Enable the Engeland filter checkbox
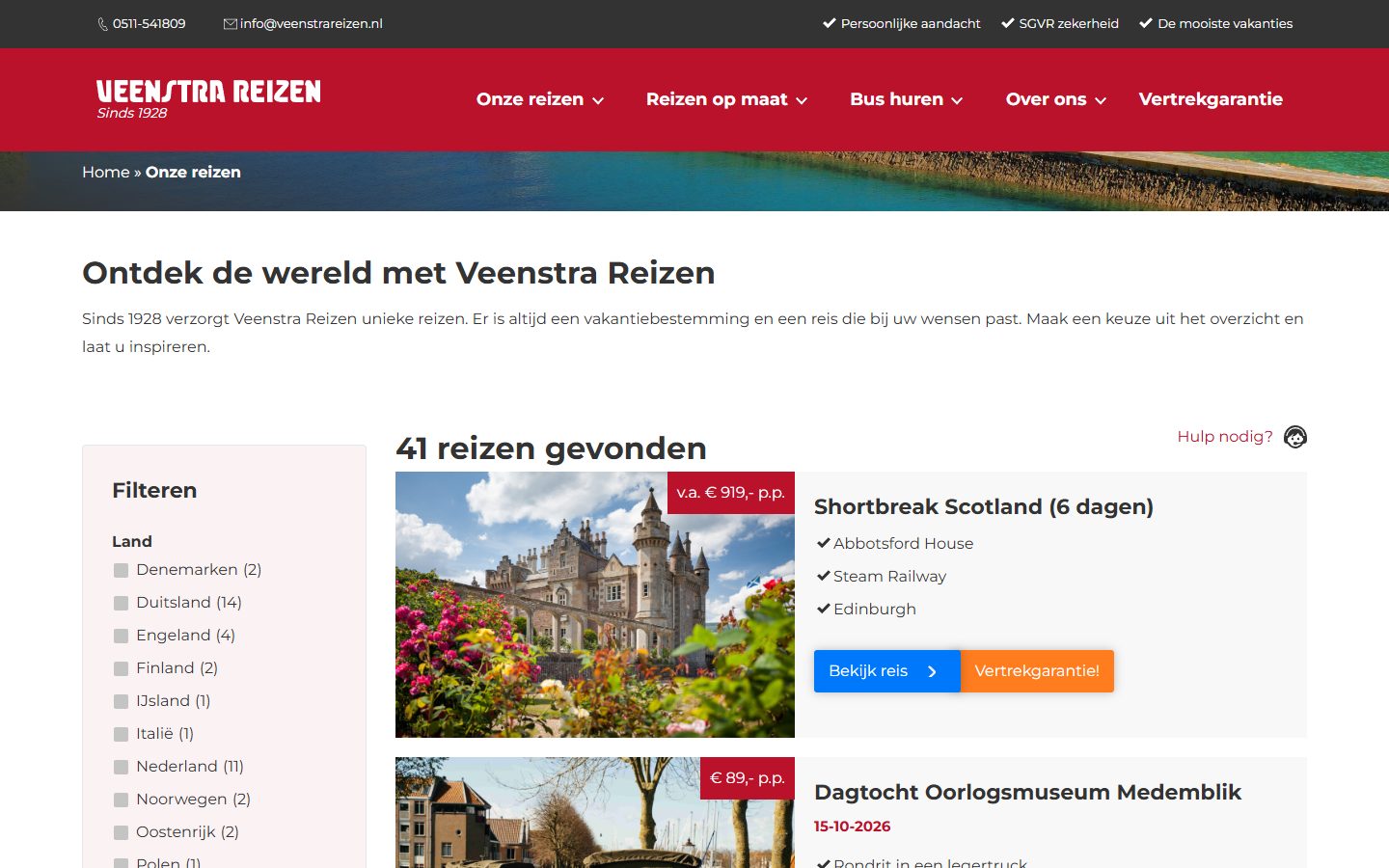The height and width of the screenshot is (868, 1389). (x=121, y=636)
